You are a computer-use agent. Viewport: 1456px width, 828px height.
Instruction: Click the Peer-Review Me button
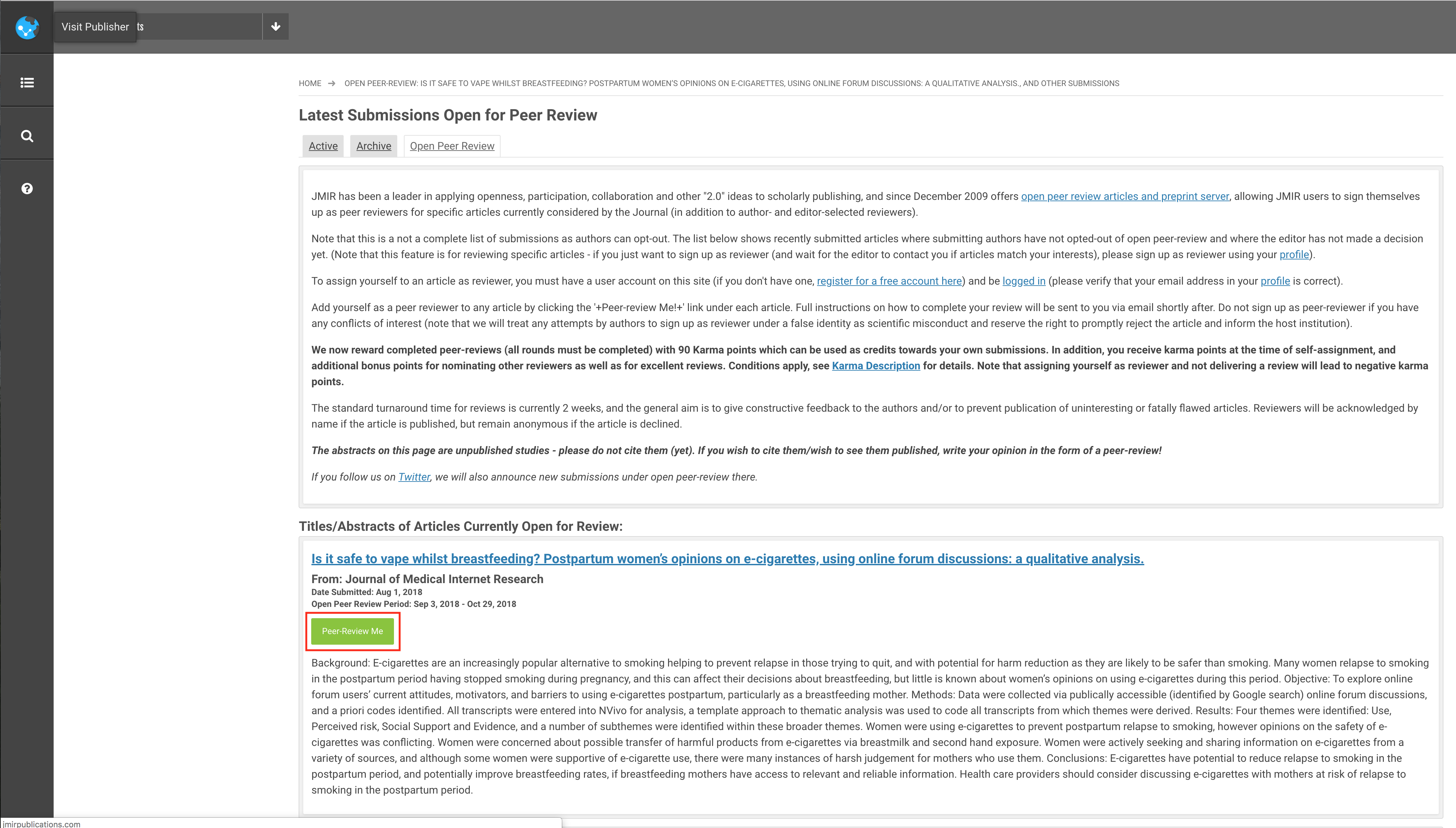point(352,631)
